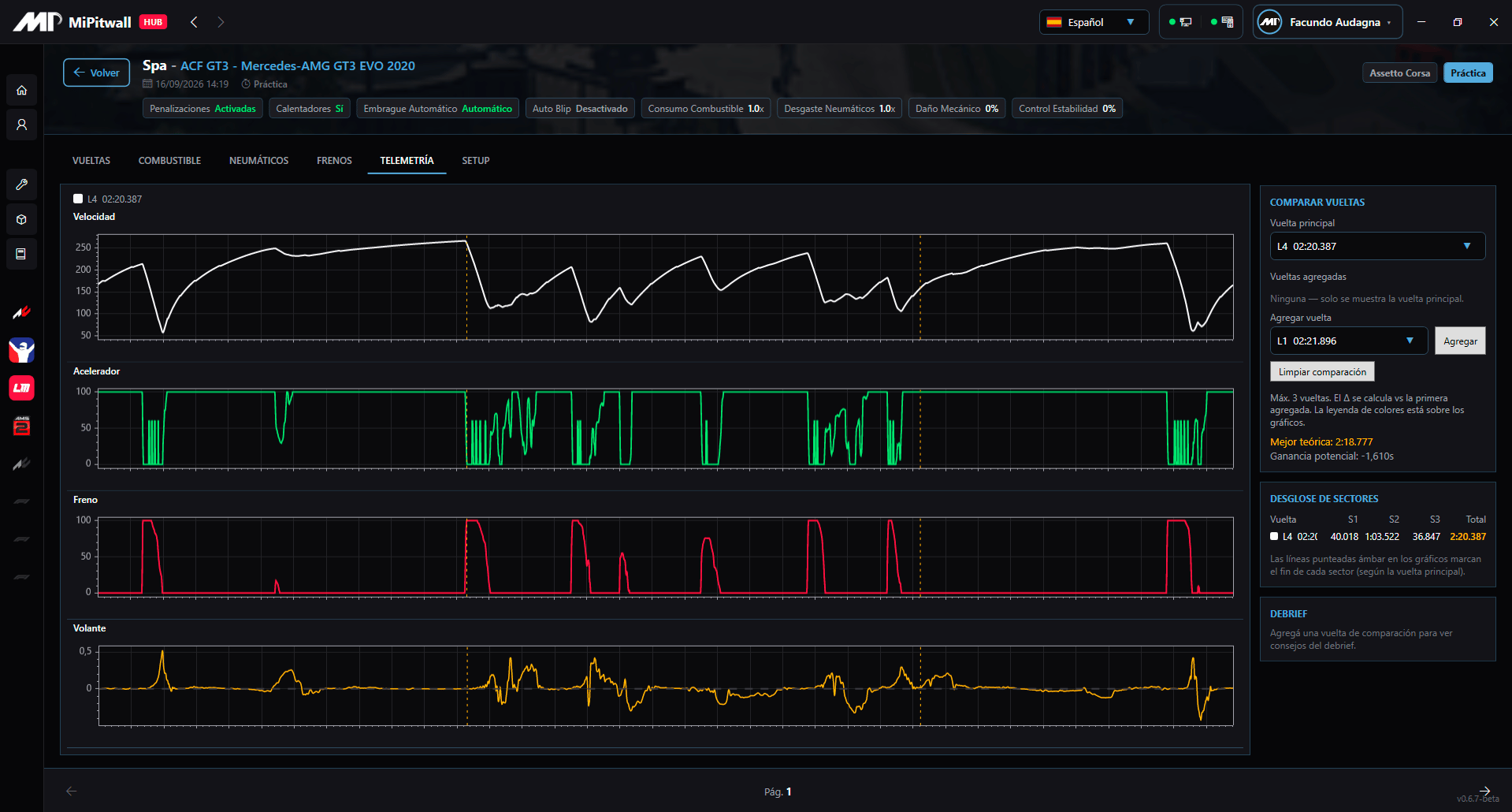This screenshot has width=1512, height=812.
Task: Click the first sector marker in Velocidad graph
Action: click(466, 287)
